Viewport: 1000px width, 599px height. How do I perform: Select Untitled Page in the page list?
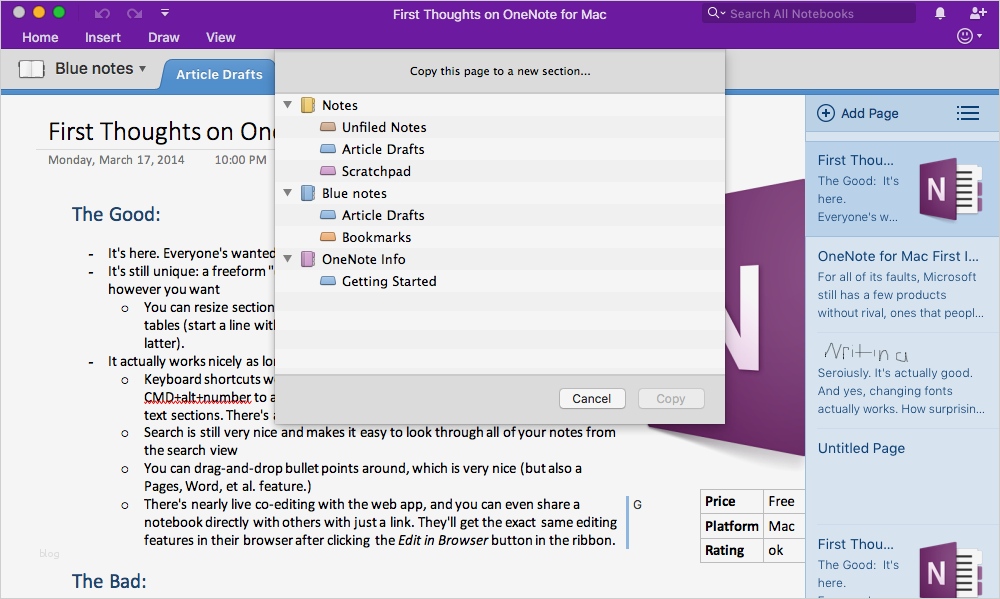click(861, 448)
